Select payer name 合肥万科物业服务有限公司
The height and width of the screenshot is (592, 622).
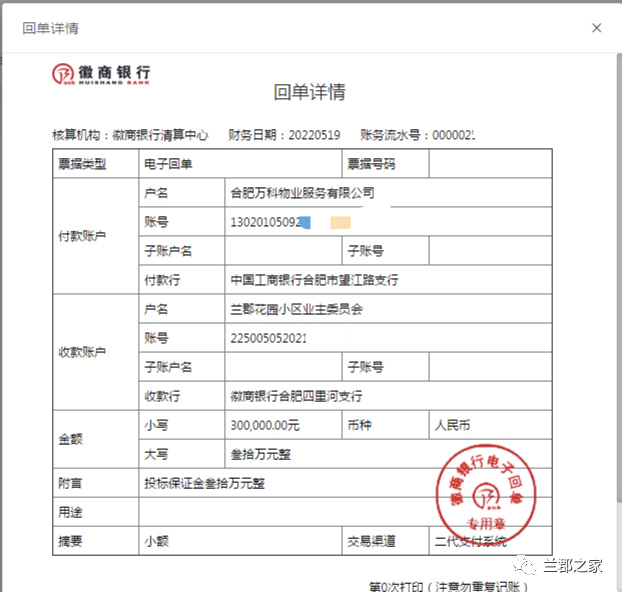(x=302, y=193)
